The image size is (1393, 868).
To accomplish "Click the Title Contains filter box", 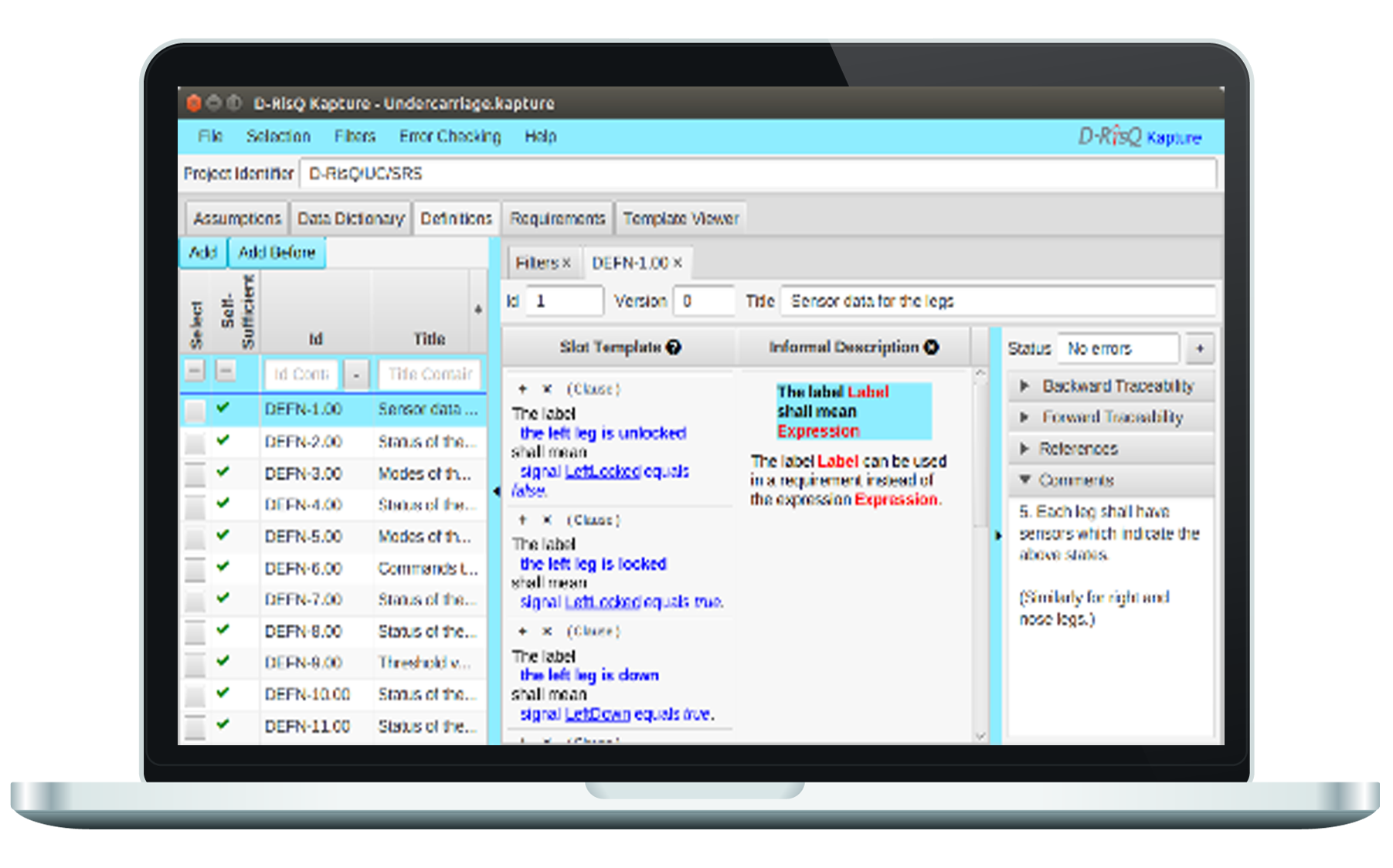I will click(430, 375).
